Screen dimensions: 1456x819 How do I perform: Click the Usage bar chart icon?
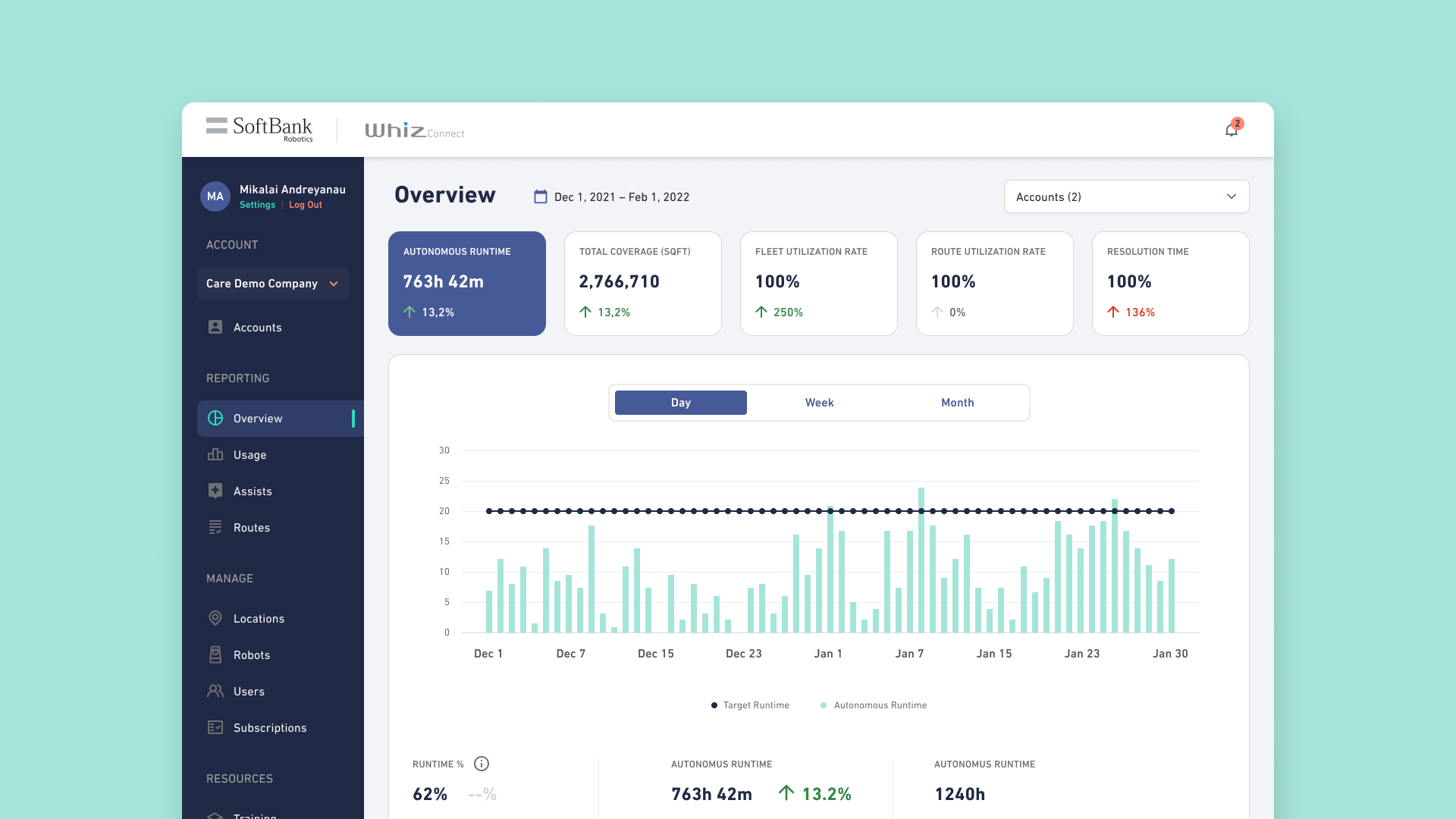point(215,455)
